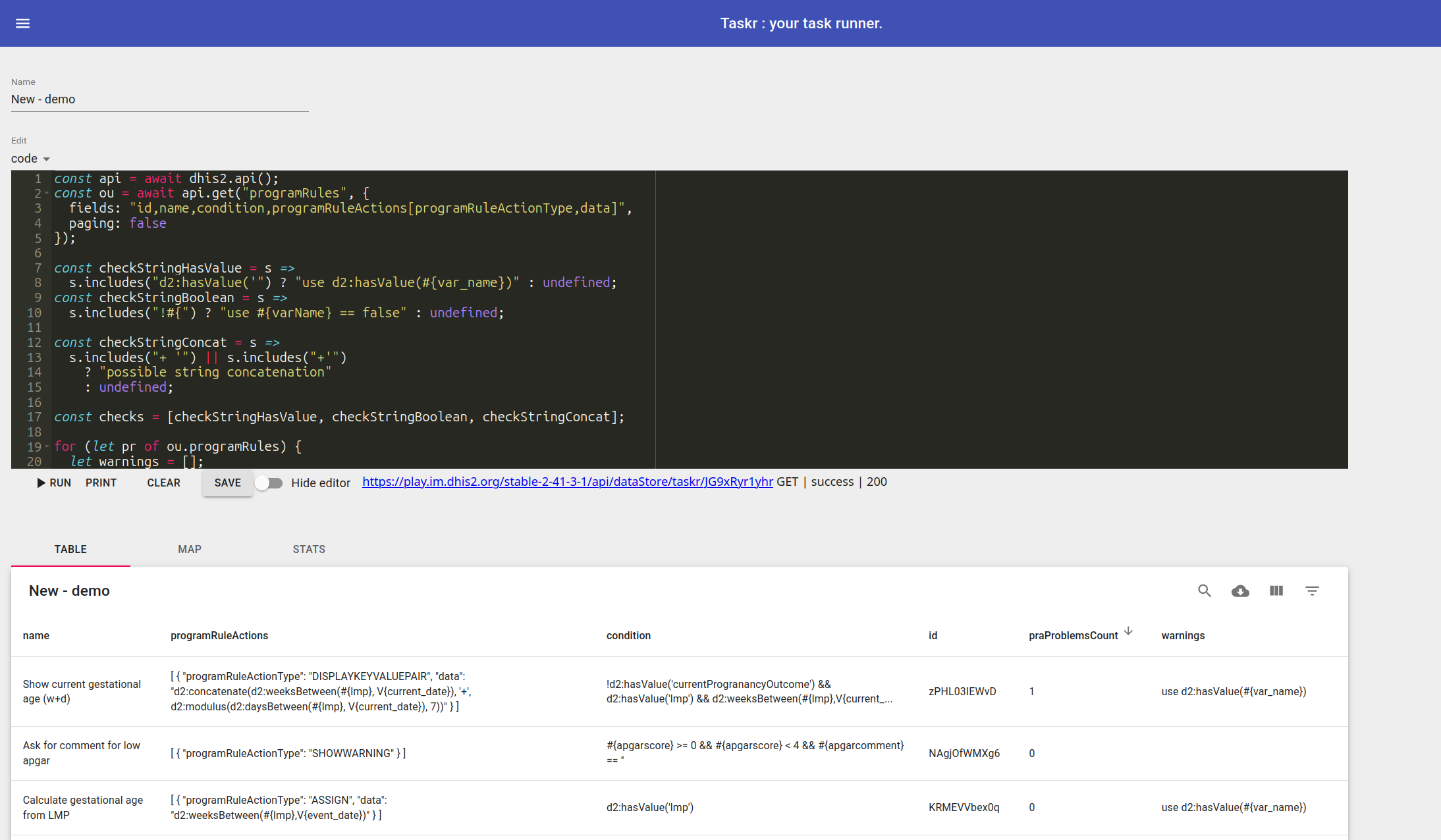The width and height of the screenshot is (1441, 840).
Task: Sort by programRuleActions column header
Action: [219, 636]
